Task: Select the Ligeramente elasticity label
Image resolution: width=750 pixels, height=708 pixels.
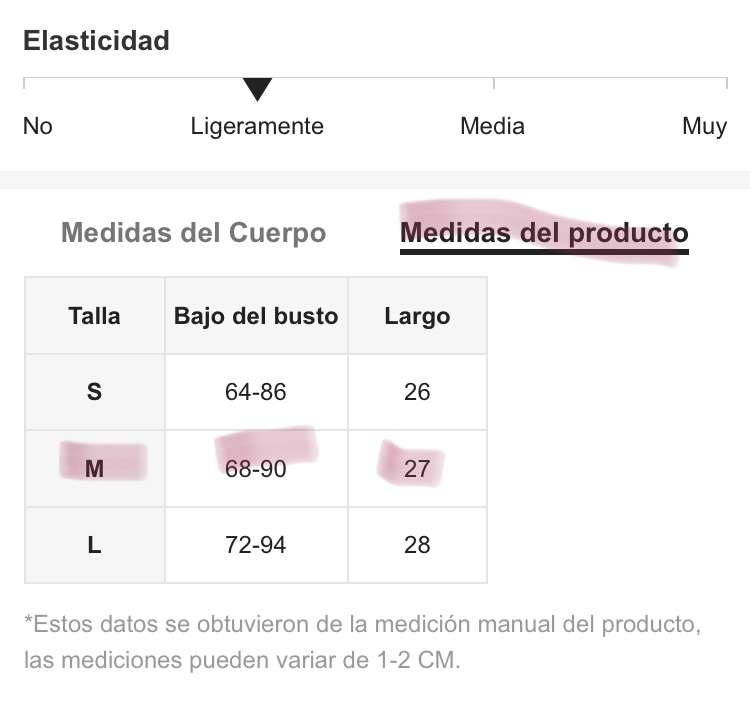Action: coord(257,126)
